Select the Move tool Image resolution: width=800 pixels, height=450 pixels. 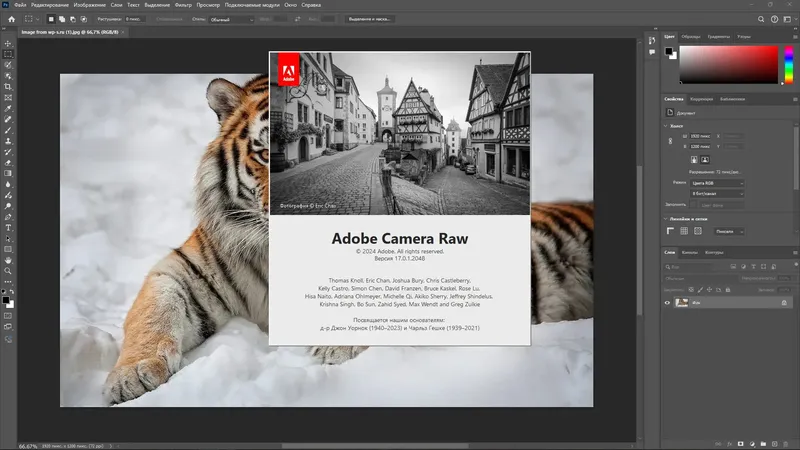click(x=9, y=44)
